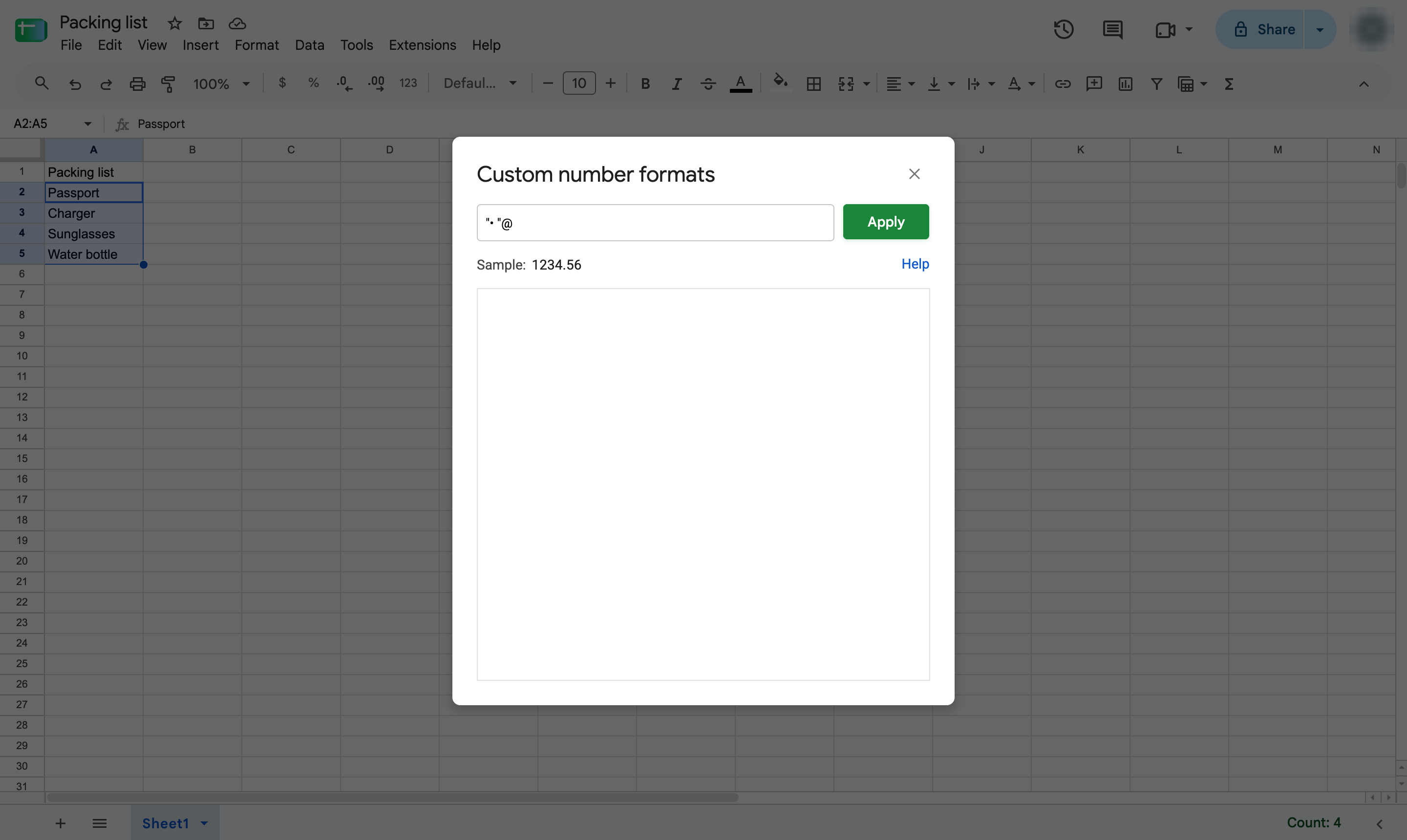1407x840 pixels.
Task: Click the Insert link icon
Action: 1063,84
